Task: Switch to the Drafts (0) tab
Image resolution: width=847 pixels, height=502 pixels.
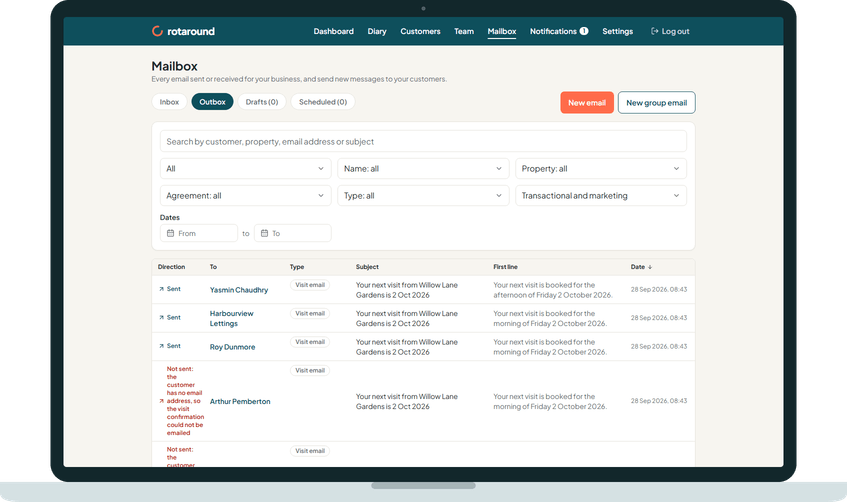Action: point(262,102)
